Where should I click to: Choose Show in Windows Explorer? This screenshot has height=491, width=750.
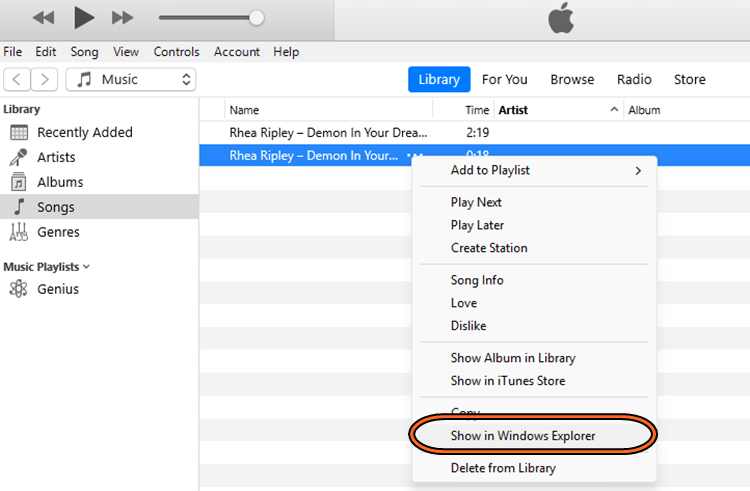tap(534, 436)
